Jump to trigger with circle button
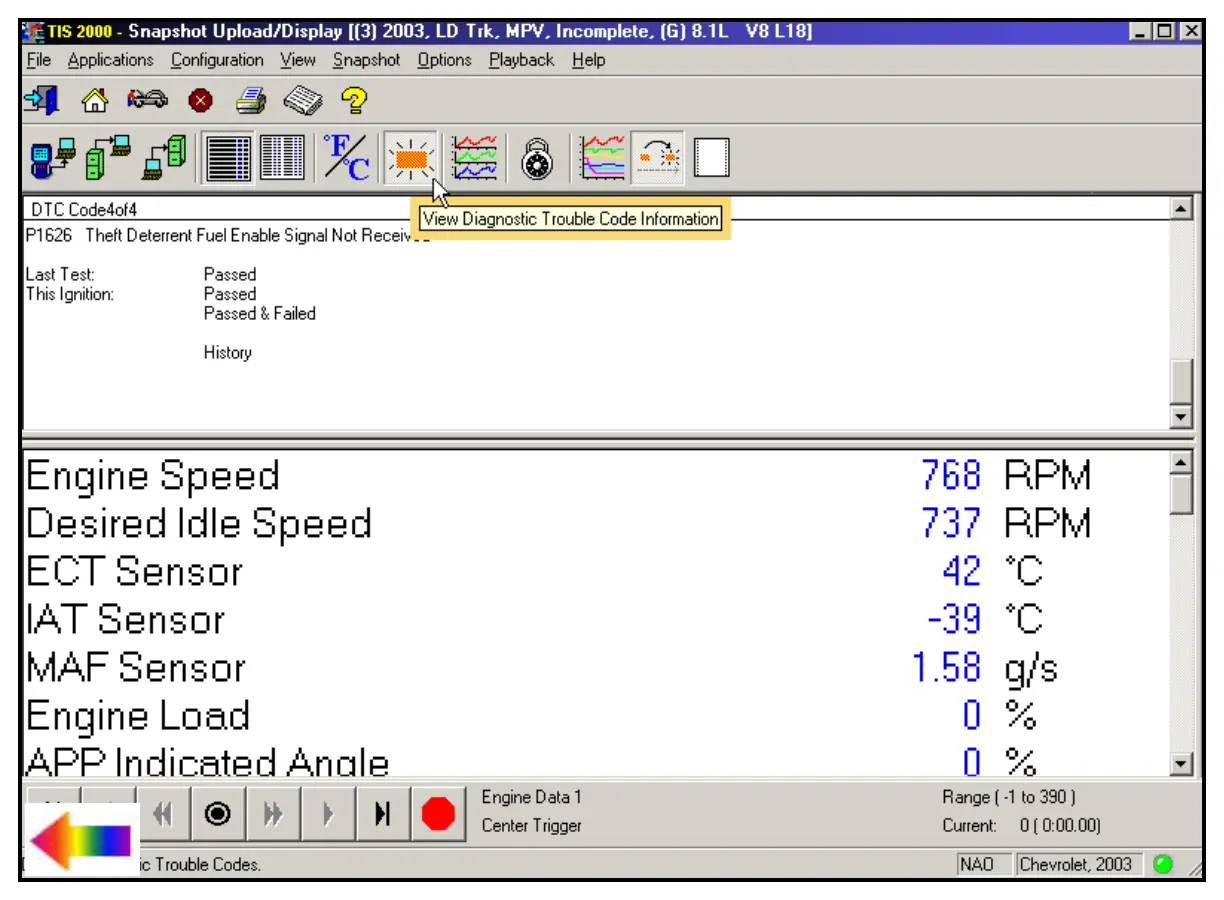The height and width of the screenshot is (900, 1224). (217, 815)
